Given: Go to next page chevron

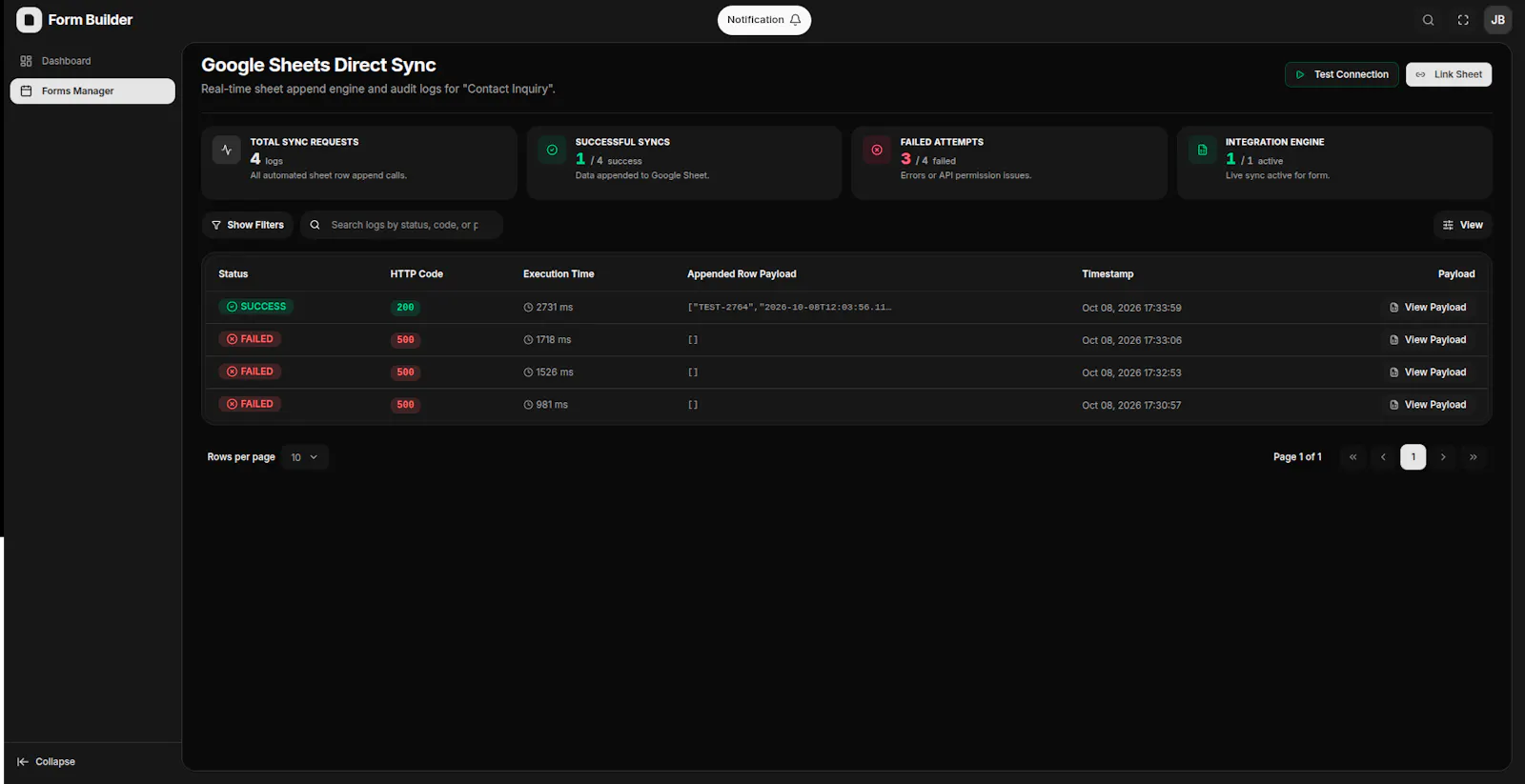Looking at the screenshot, I should click(1443, 457).
